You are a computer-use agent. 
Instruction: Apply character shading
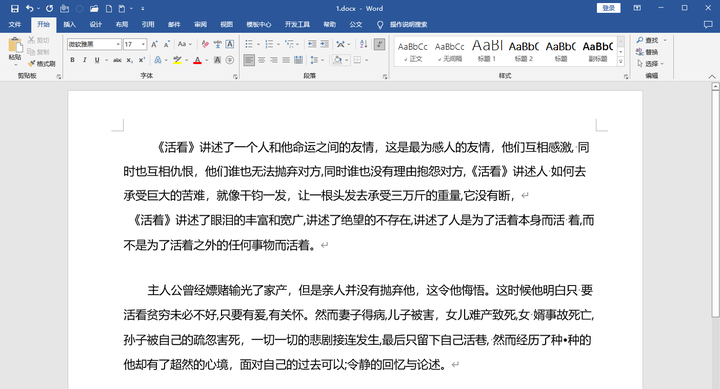click(x=218, y=60)
